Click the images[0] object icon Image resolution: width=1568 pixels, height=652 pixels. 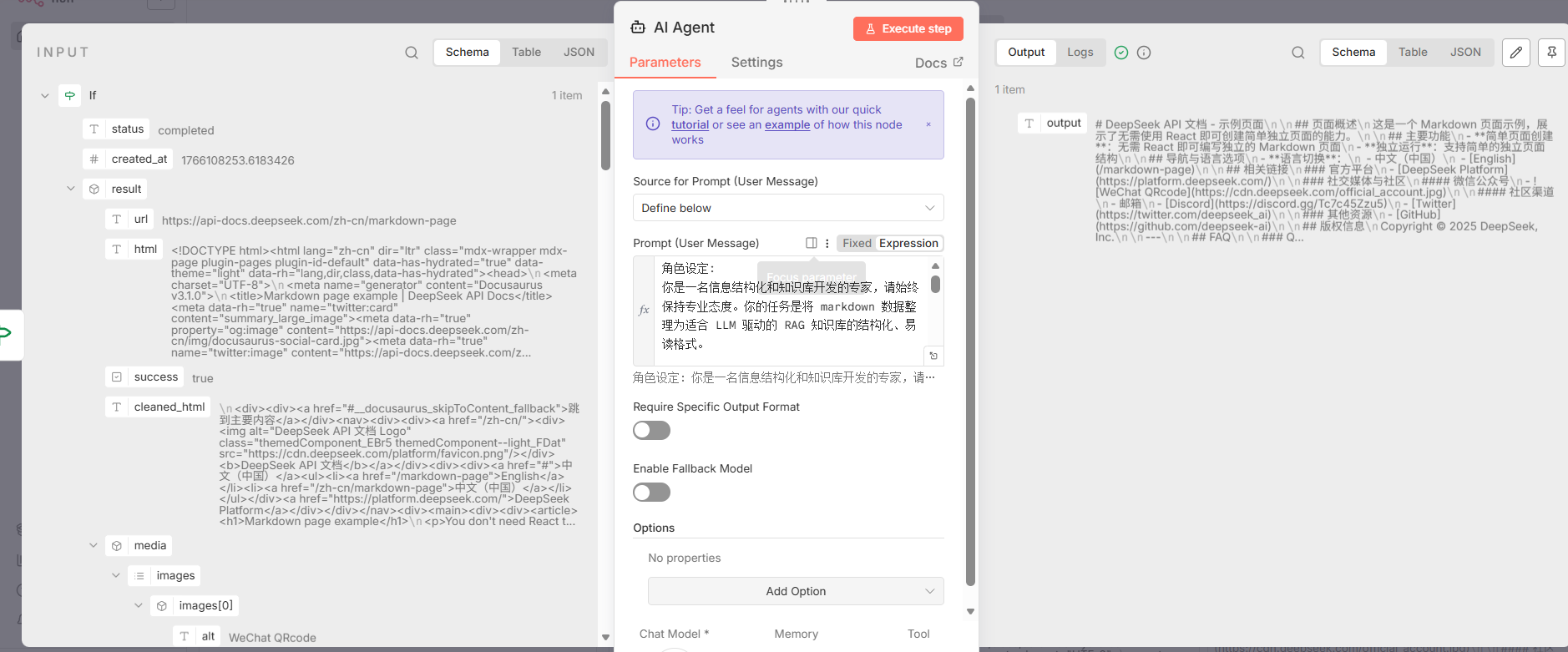[162, 606]
